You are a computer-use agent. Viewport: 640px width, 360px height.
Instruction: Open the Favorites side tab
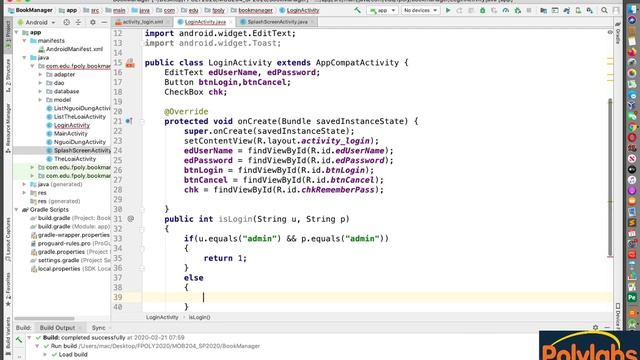(8, 289)
